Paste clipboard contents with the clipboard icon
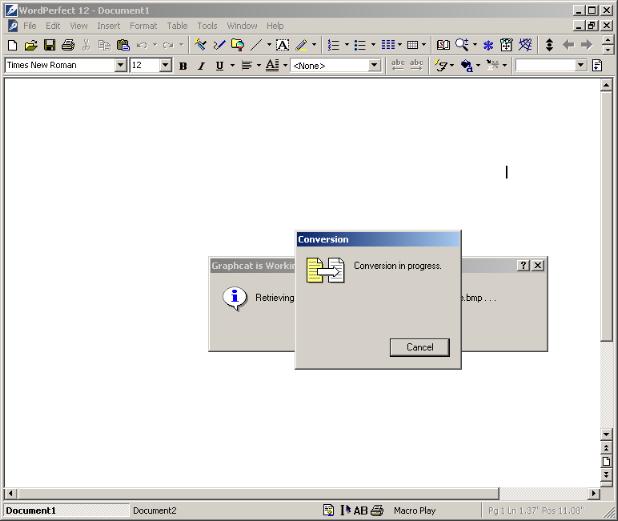The width and height of the screenshot is (618, 521). tap(123, 45)
